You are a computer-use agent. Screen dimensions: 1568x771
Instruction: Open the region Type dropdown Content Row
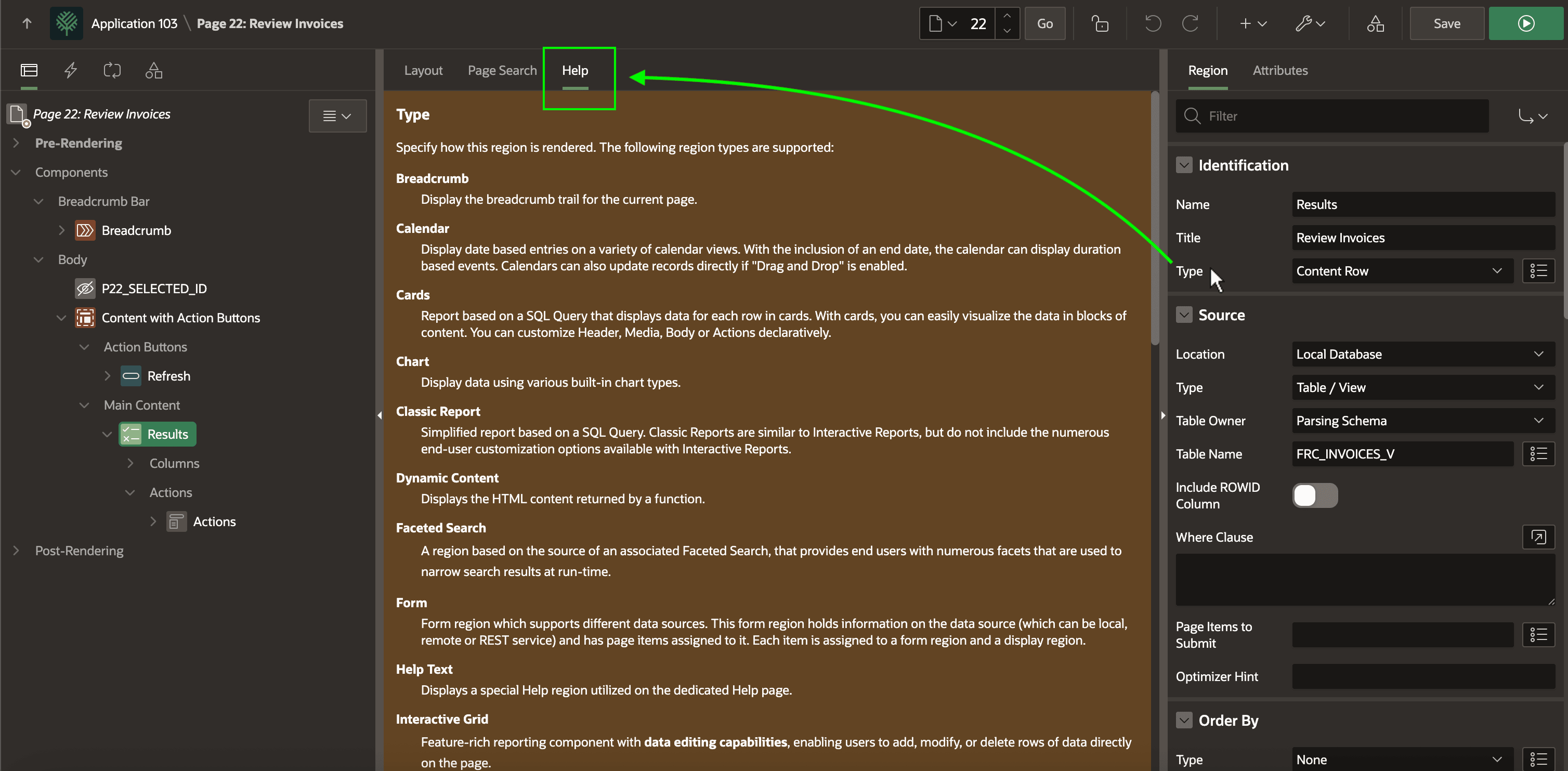pos(1403,271)
